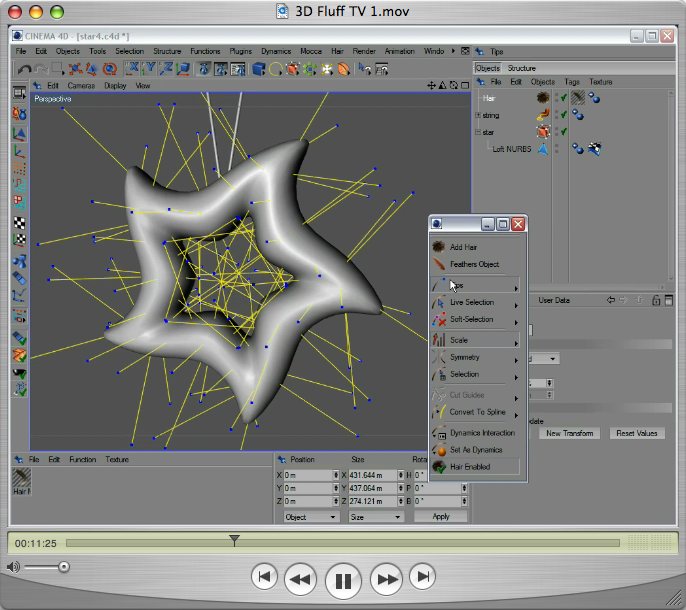Image resolution: width=686 pixels, height=610 pixels.
Task: Toggle the world coordinate system icon
Action: [183, 69]
